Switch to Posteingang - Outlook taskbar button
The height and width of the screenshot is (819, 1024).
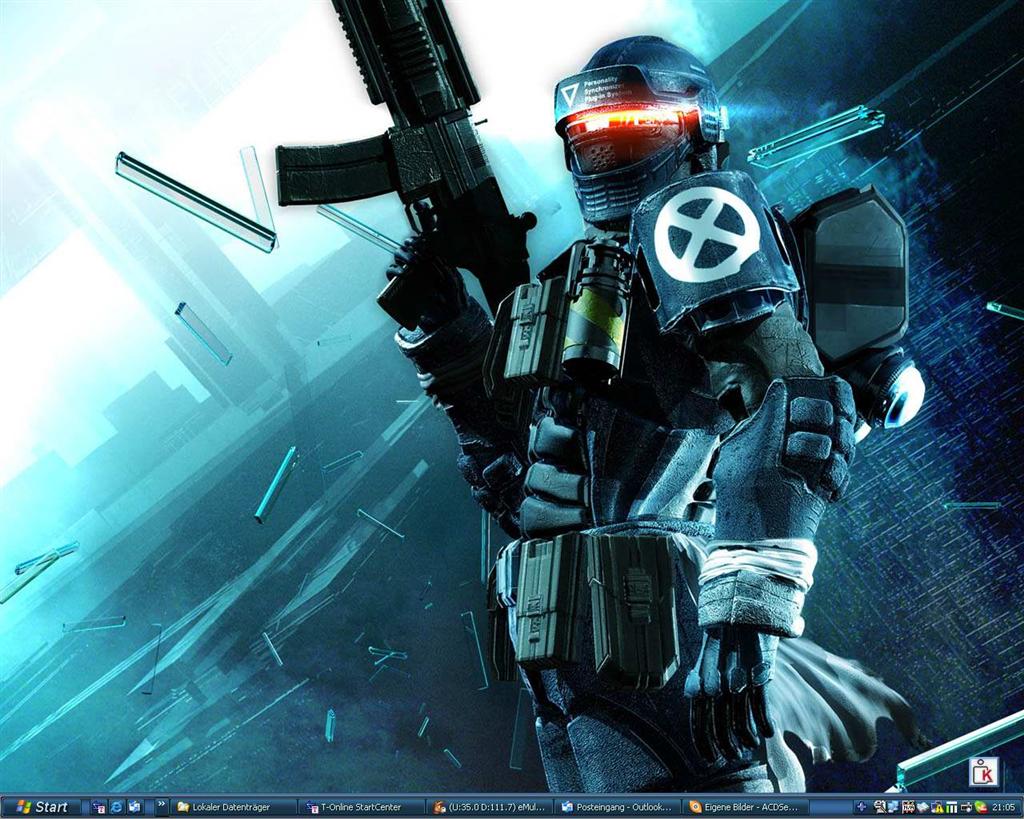(617, 808)
